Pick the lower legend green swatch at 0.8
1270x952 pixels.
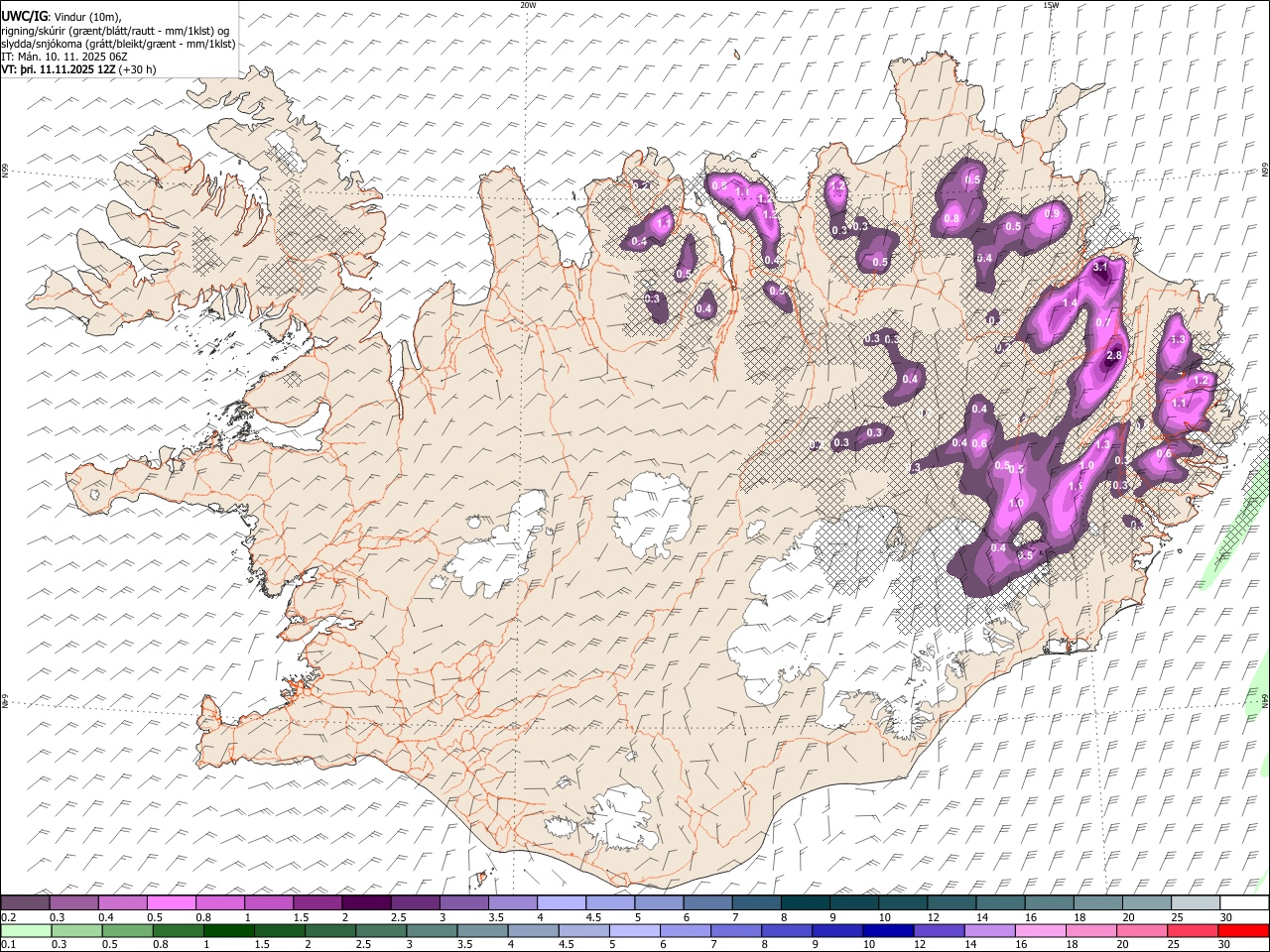click(x=178, y=930)
